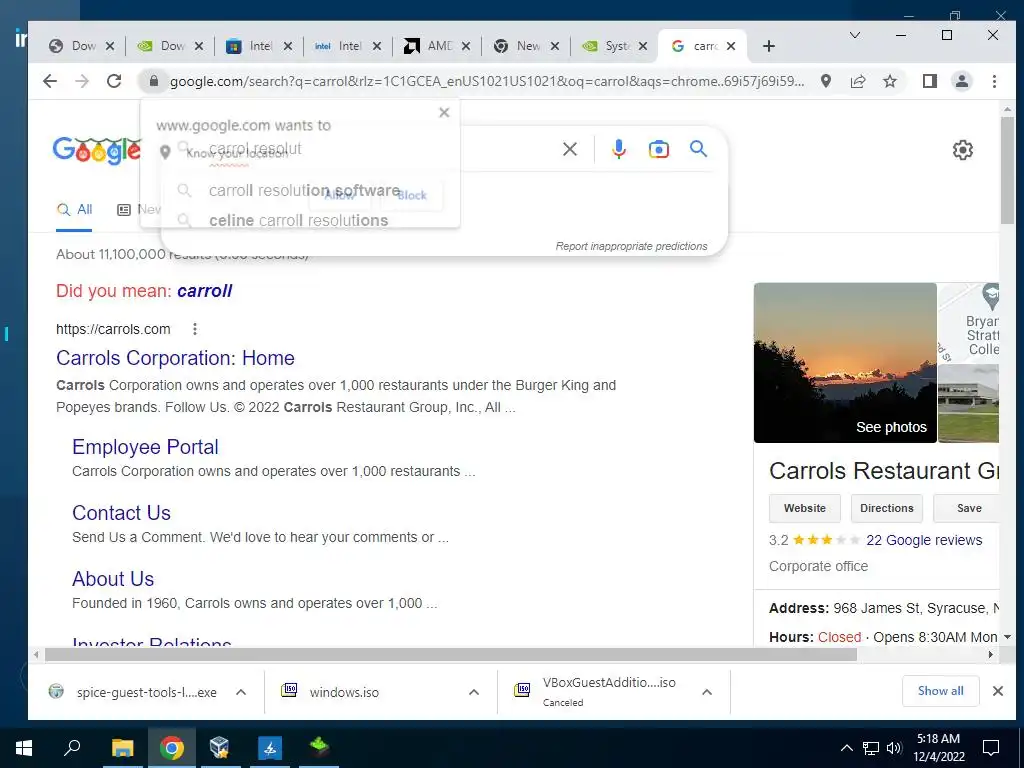This screenshot has width=1024, height=768.
Task: Open the Windows Start menu
Action: (x=24, y=748)
